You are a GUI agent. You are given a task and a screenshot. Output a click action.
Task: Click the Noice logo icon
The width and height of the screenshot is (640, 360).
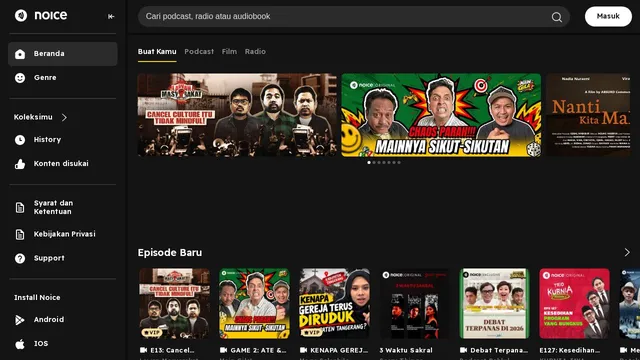[21, 16]
